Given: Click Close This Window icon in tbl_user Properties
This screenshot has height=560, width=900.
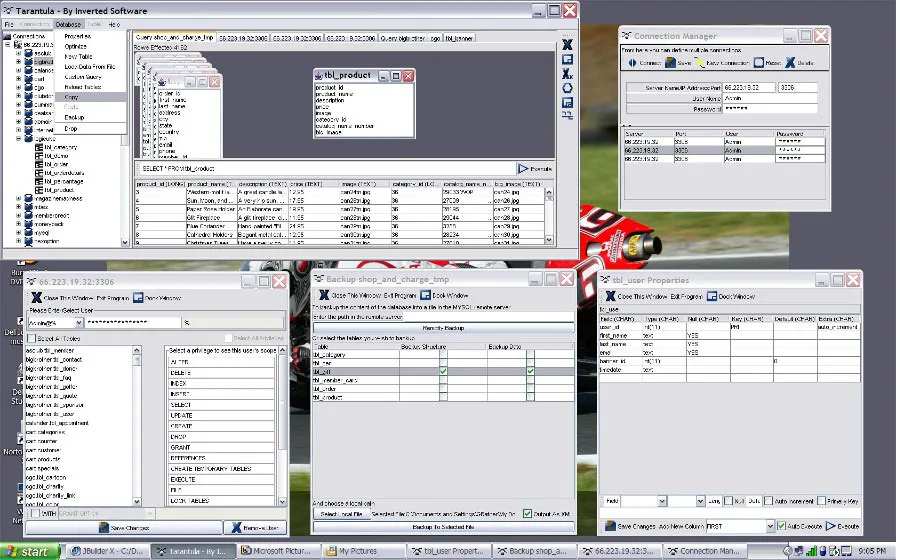Looking at the screenshot, I should tap(609, 297).
